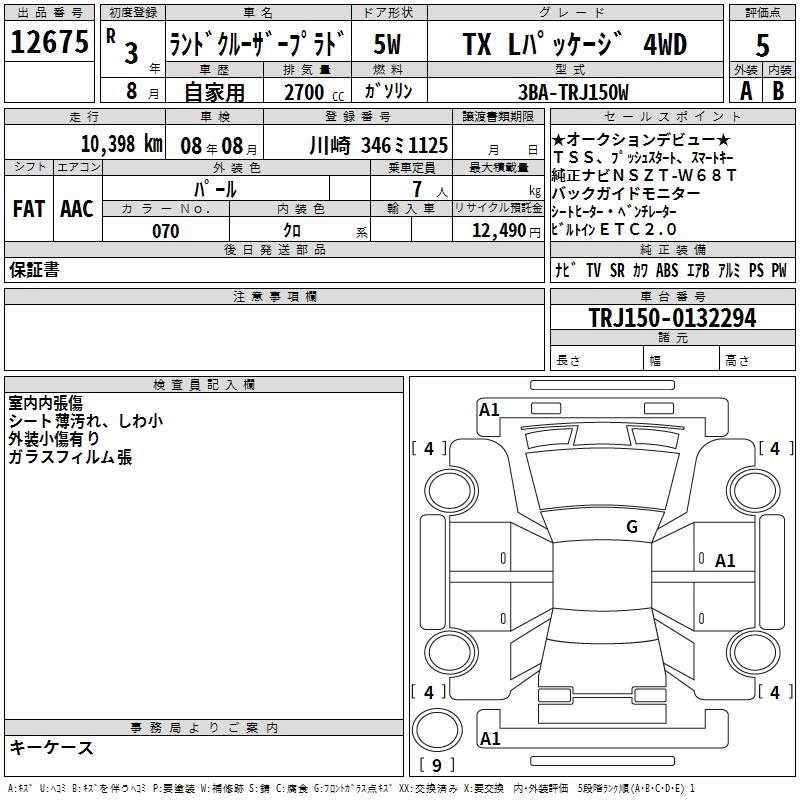Click the キーケース office notice text
This screenshot has width=800, height=800.
click(x=52, y=747)
